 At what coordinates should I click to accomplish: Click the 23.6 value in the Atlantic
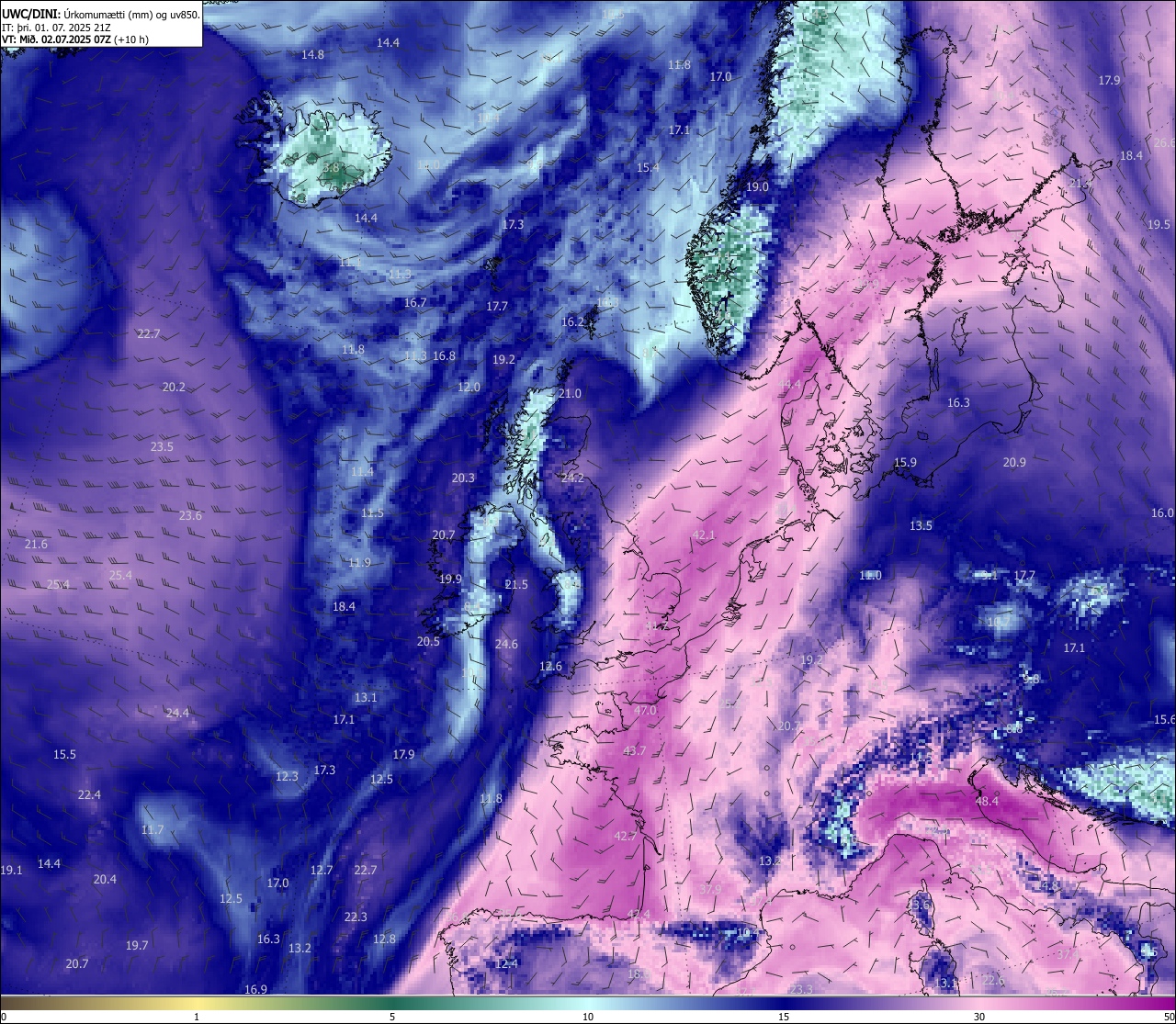pyautogui.click(x=190, y=516)
